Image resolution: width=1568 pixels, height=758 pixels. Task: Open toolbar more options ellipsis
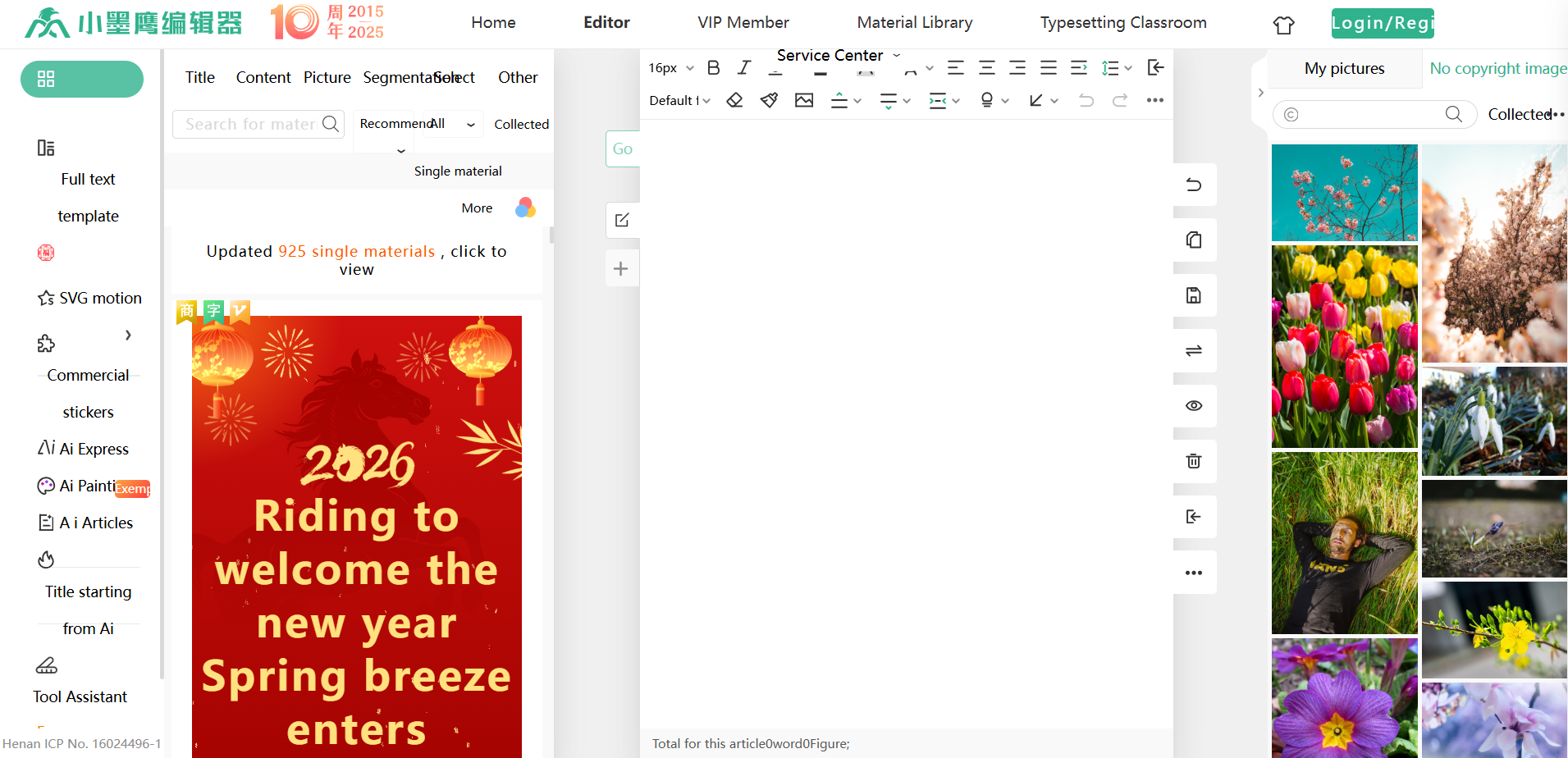(x=1155, y=100)
